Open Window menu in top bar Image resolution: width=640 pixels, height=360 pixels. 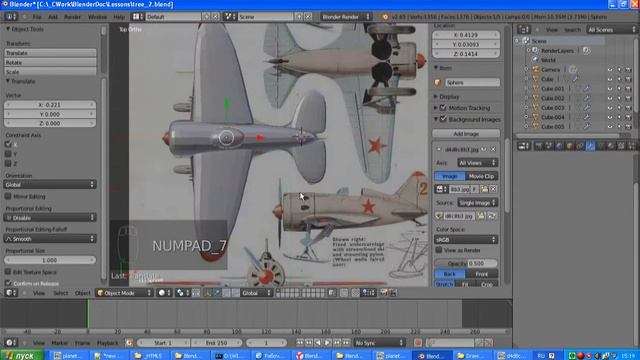97,17
